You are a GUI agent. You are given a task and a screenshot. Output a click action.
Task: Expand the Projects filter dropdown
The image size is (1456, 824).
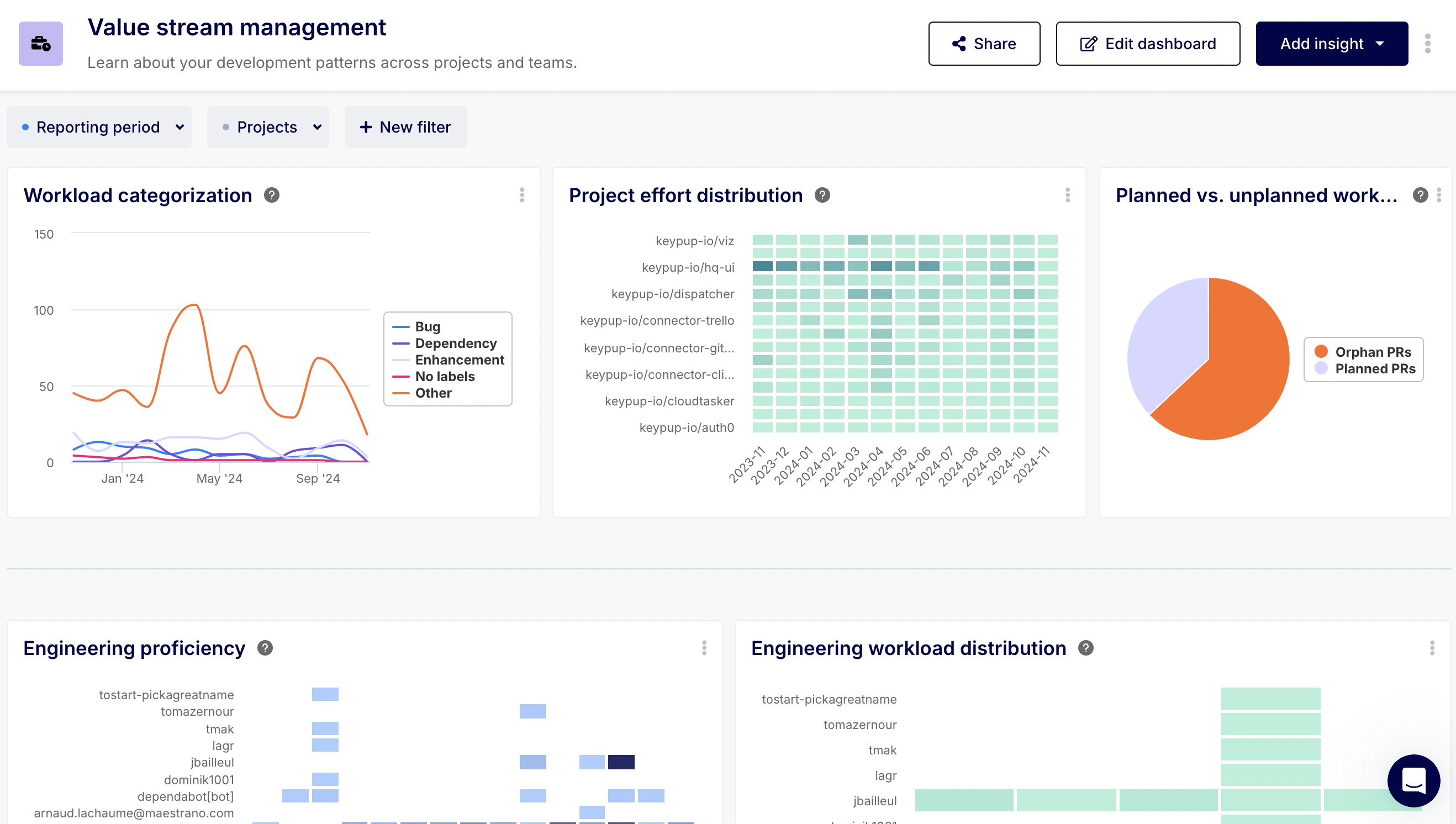coord(268,128)
